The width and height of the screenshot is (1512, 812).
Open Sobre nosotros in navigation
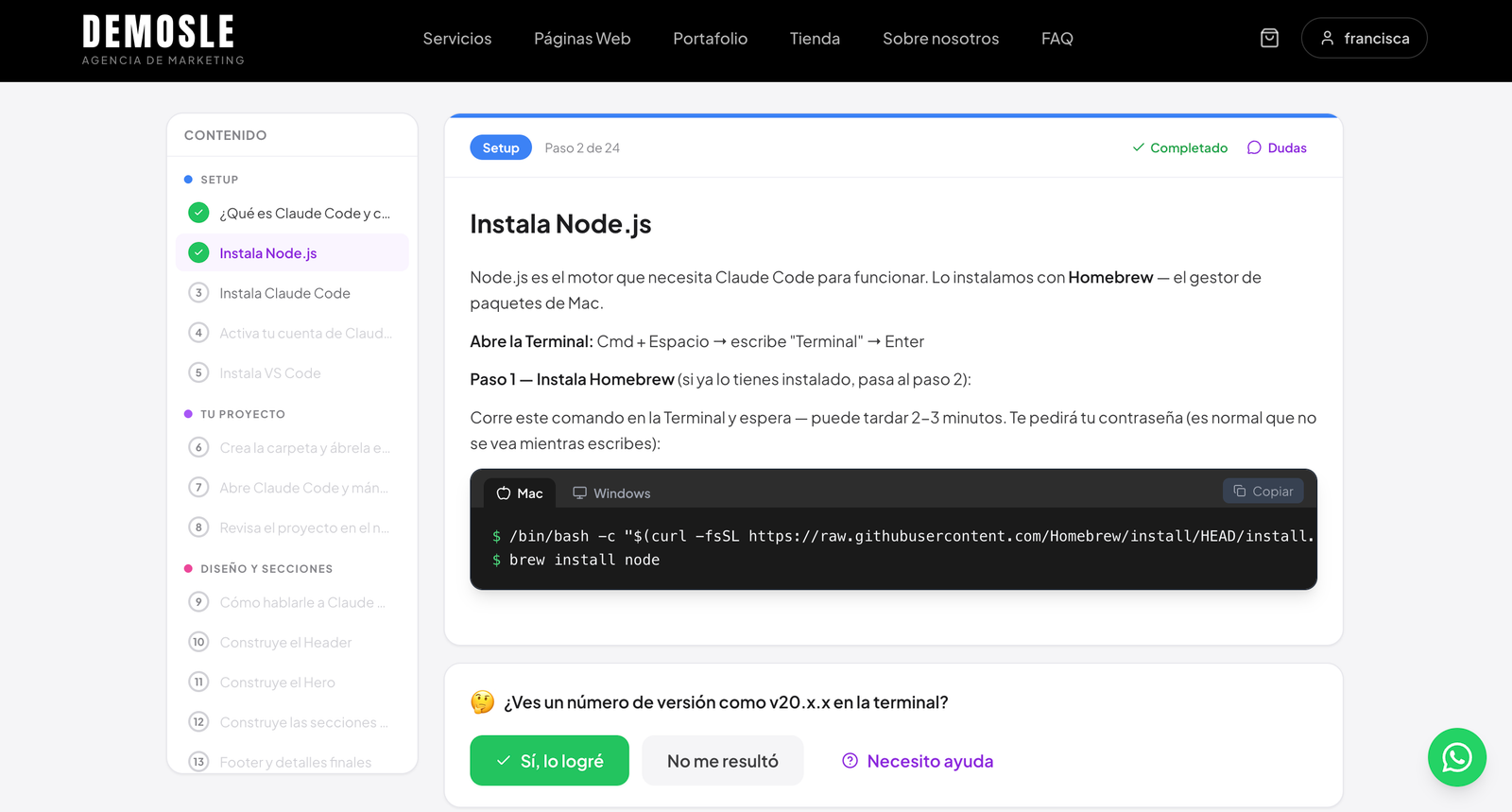(x=940, y=39)
